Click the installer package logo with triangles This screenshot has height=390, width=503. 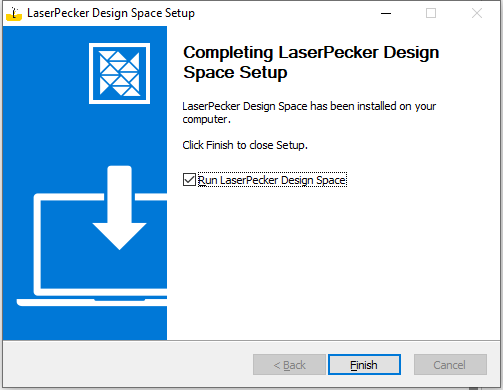119,73
